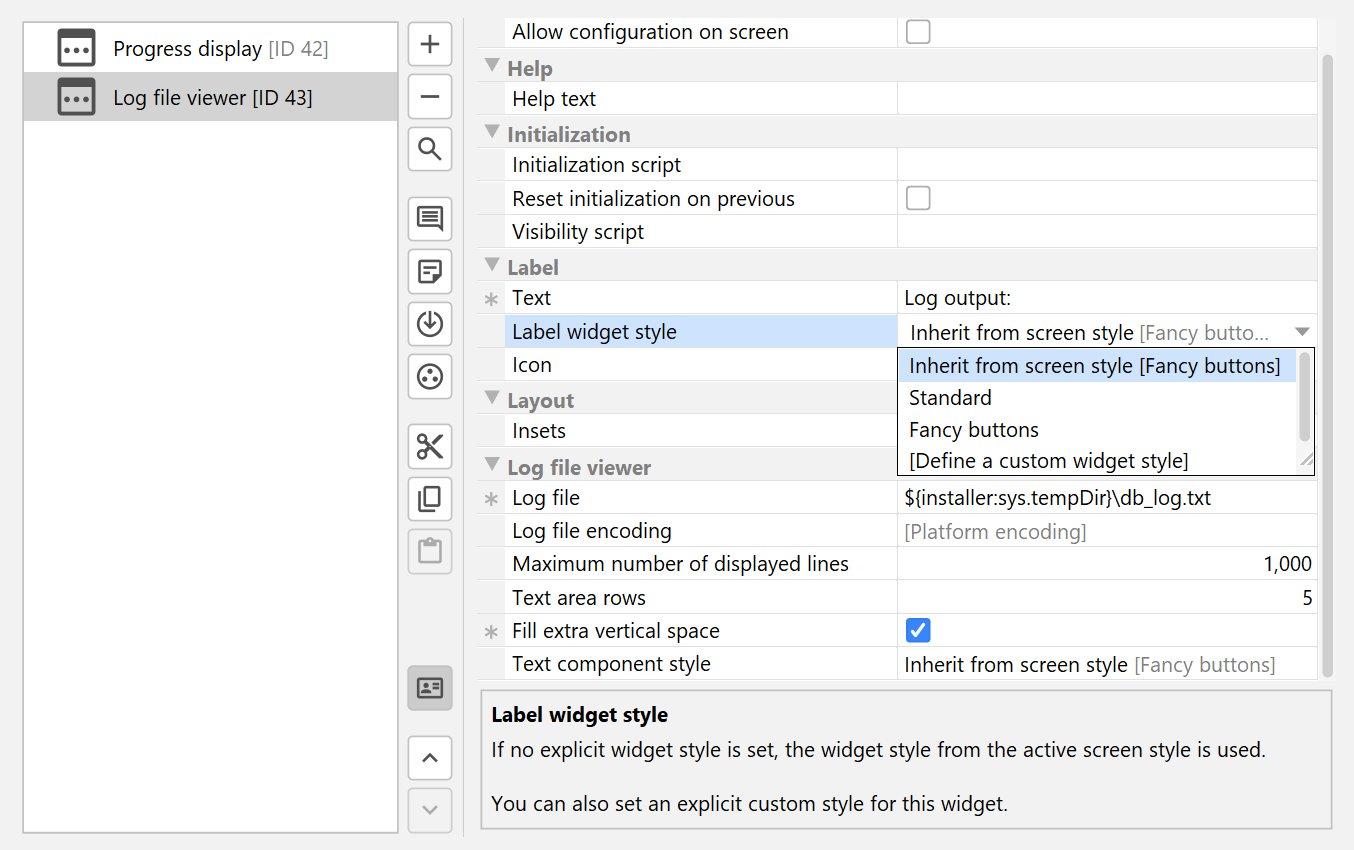This screenshot has width=1354, height=850.
Task: Choose Standard from the style list
Action: coord(950,398)
